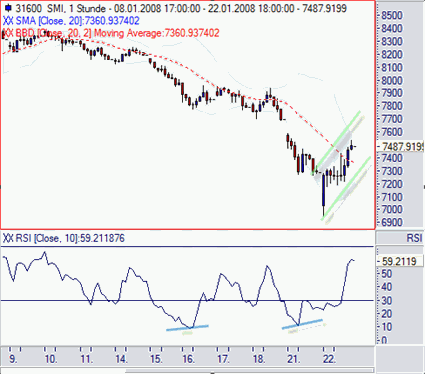Click the date label 17. on time axis
This screenshot has width=425, height=374.
pyautogui.click(x=223, y=359)
